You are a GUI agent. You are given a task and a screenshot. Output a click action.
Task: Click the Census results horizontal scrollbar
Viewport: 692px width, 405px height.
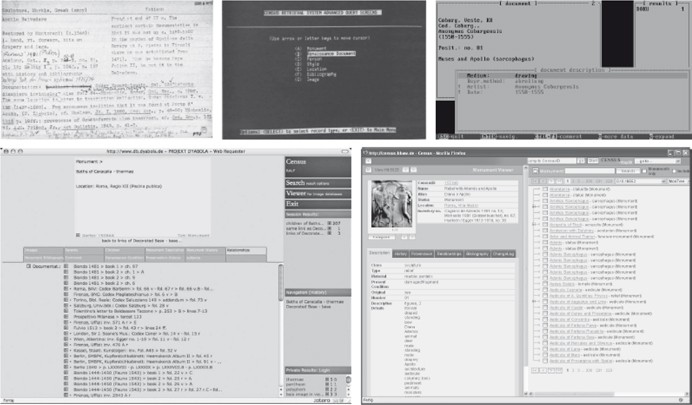click(x=574, y=394)
